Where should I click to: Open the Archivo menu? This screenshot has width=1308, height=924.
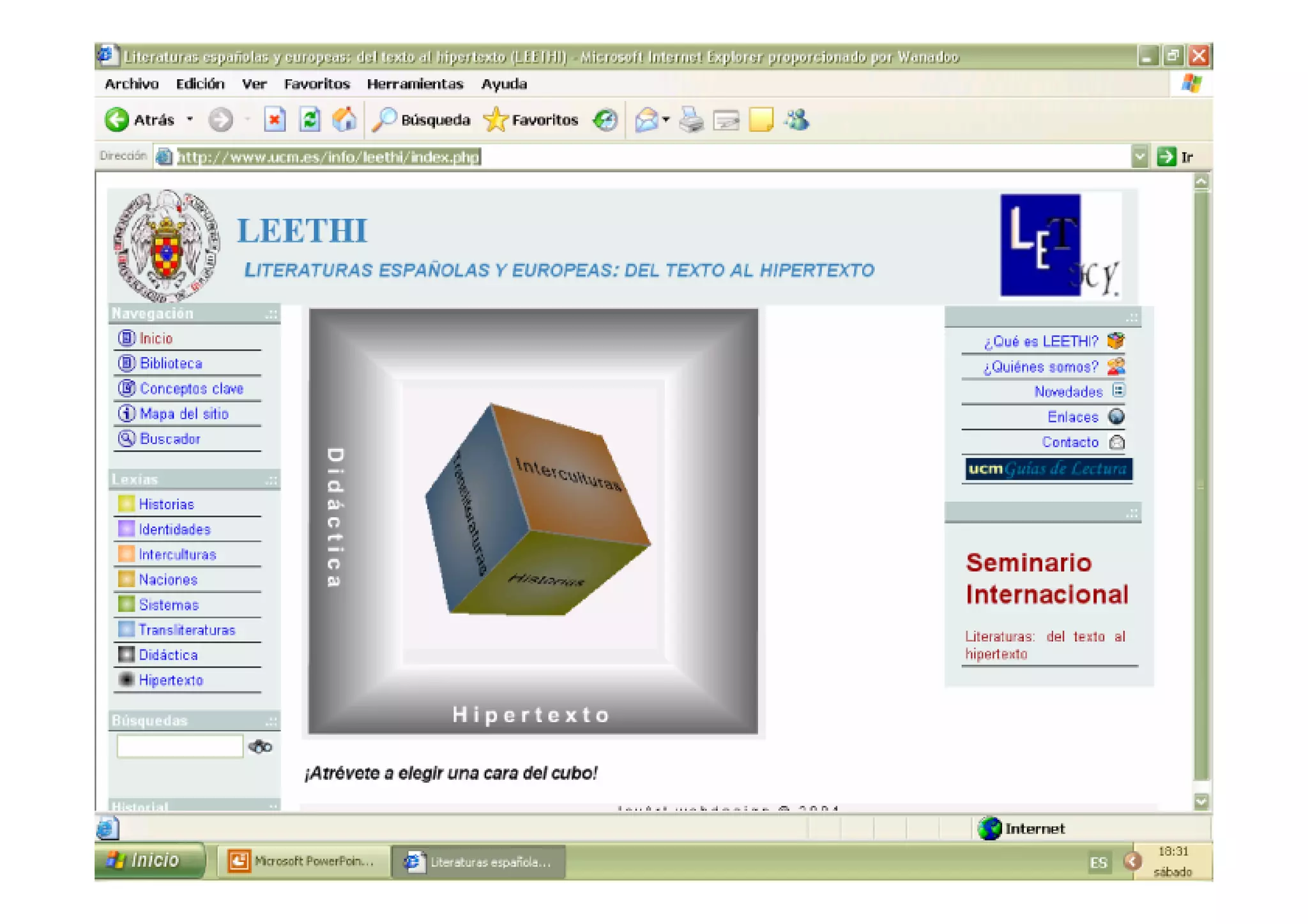click(x=132, y=84)
